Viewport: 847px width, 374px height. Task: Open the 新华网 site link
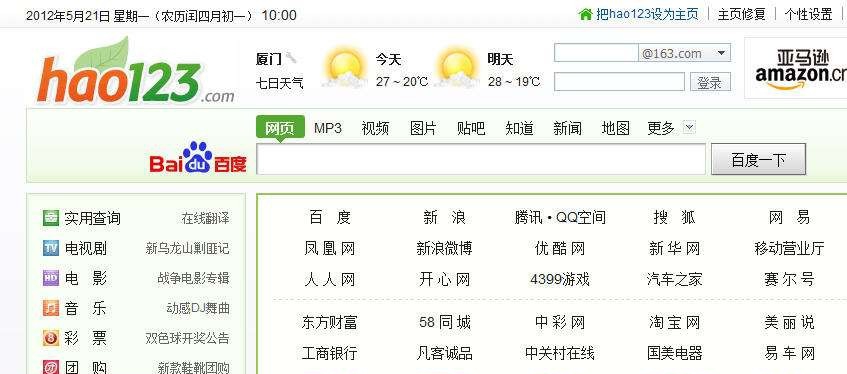coord(674,249)
